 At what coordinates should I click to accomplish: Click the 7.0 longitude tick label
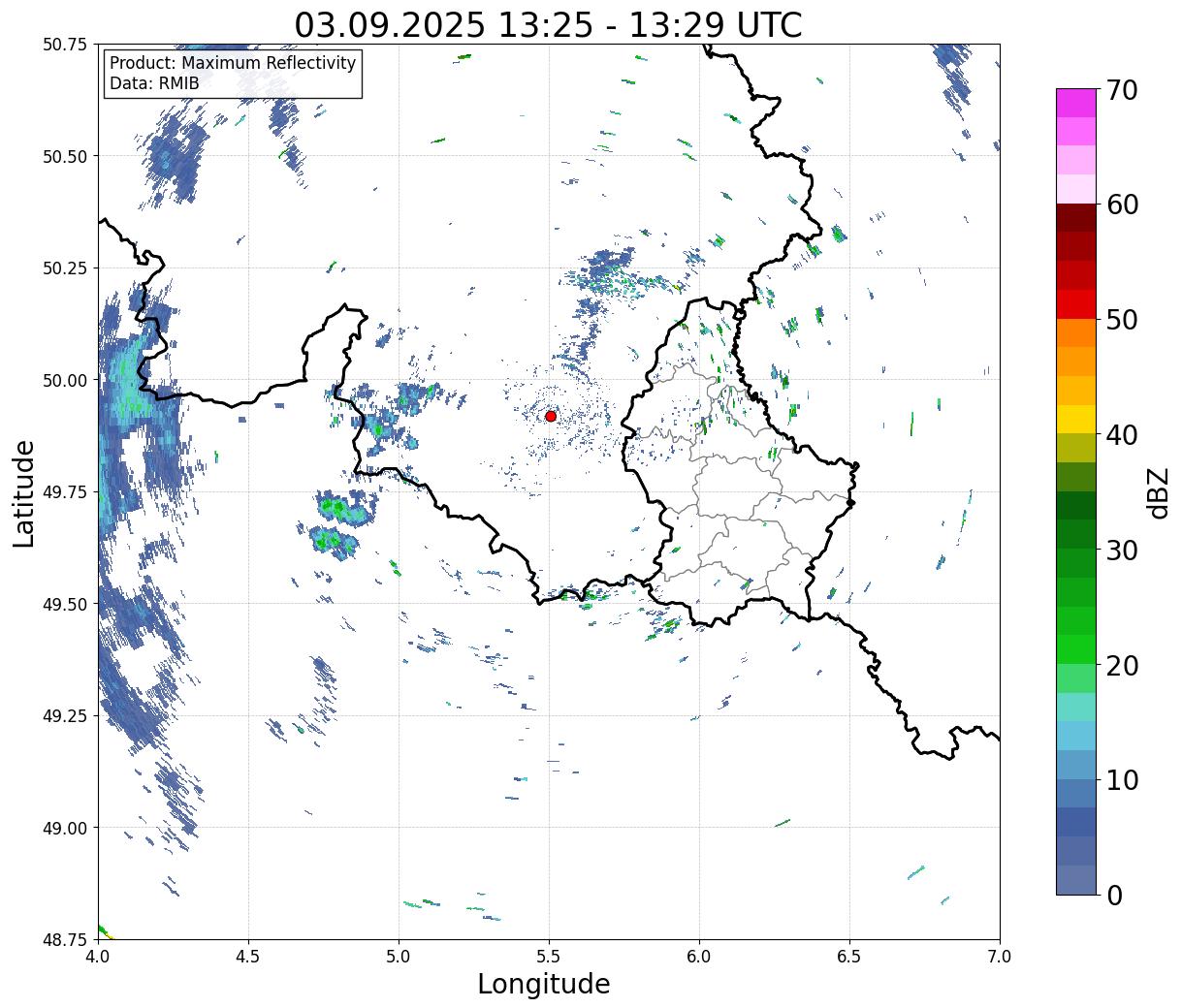[1000, 956]
